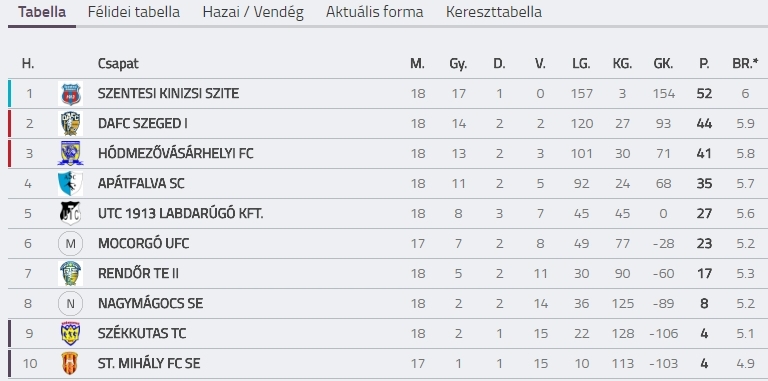Click the Székkutas TC team badge

click(x=70, y=333)
